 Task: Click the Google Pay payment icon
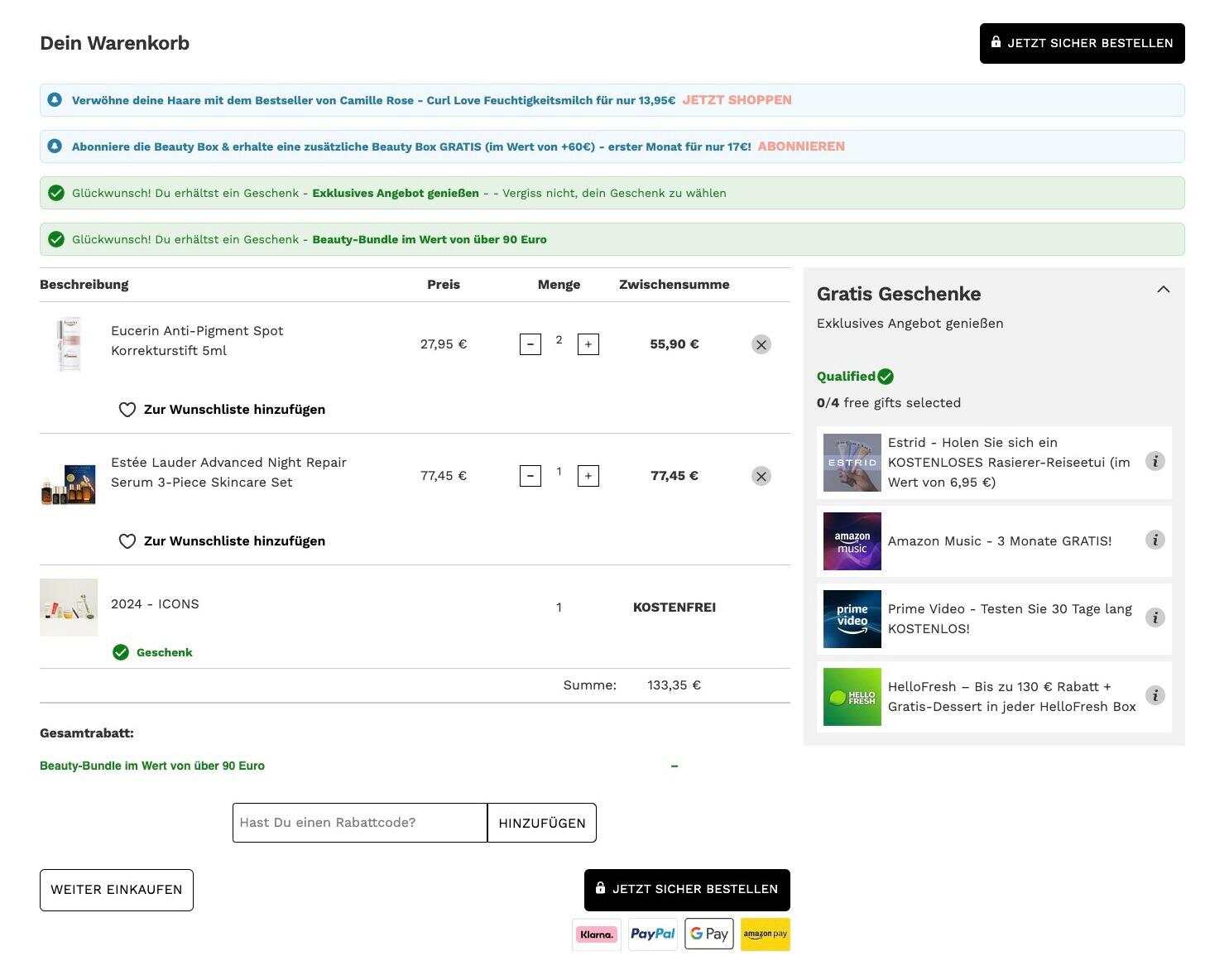click(709, 934)
